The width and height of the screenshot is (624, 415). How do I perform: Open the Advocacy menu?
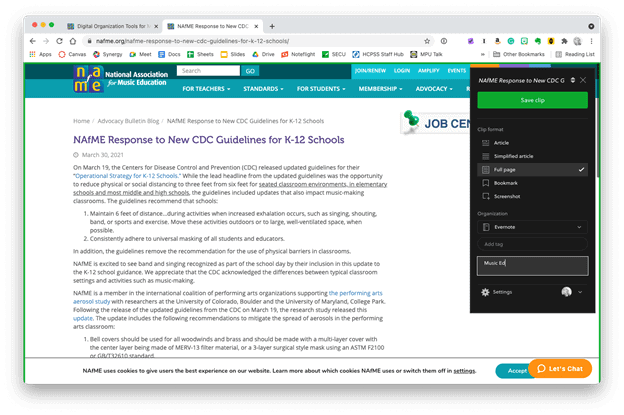click(434, 89)
